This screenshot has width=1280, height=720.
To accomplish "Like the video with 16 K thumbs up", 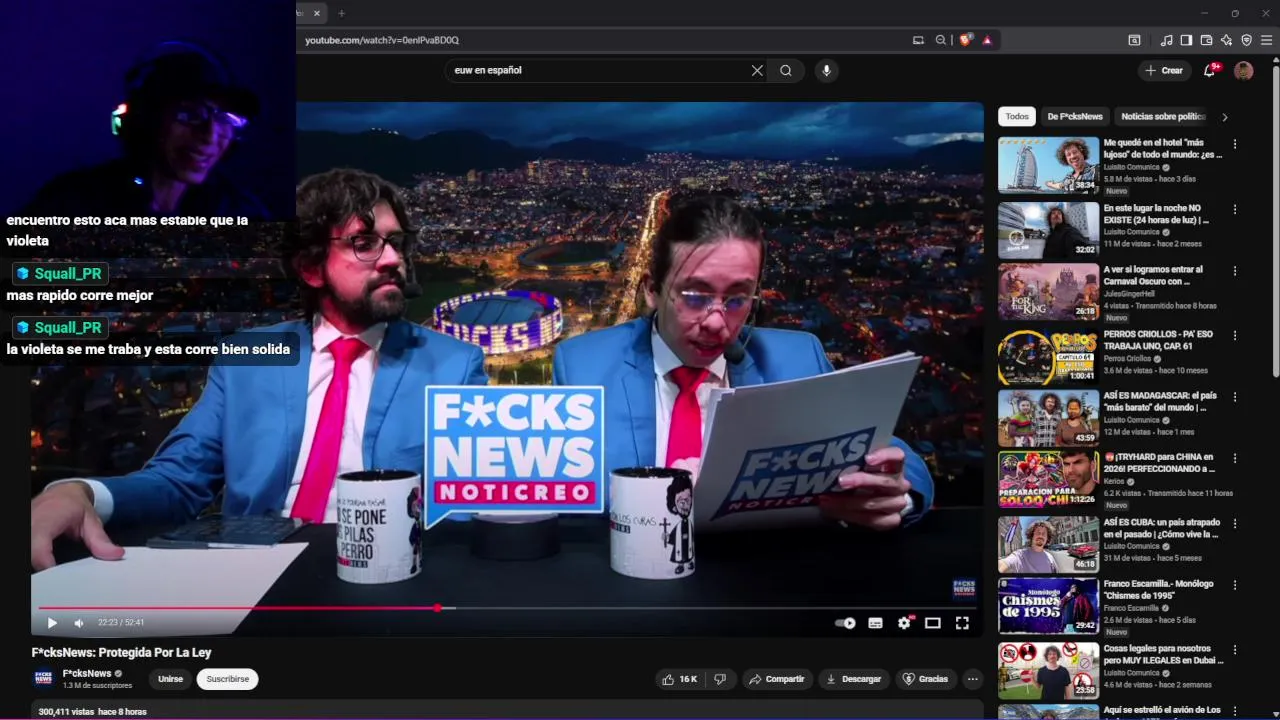I will [x=679, y=679].
